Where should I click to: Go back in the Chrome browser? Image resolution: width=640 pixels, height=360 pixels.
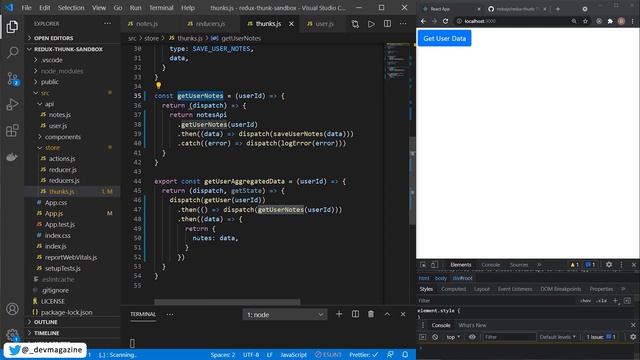(x=423, y=21)
